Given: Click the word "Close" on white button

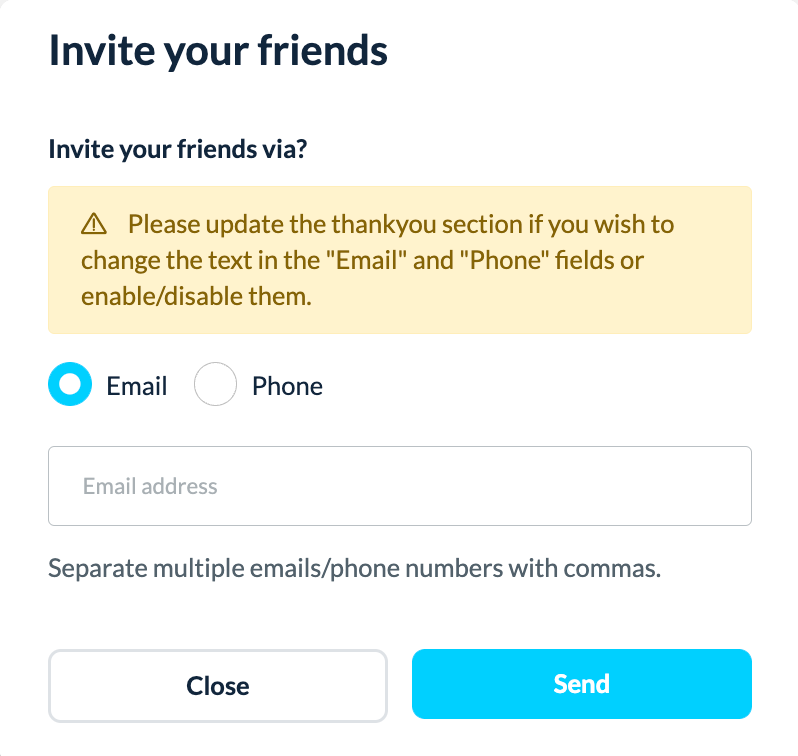Looking at the screenshot, I should pos(218,686).
